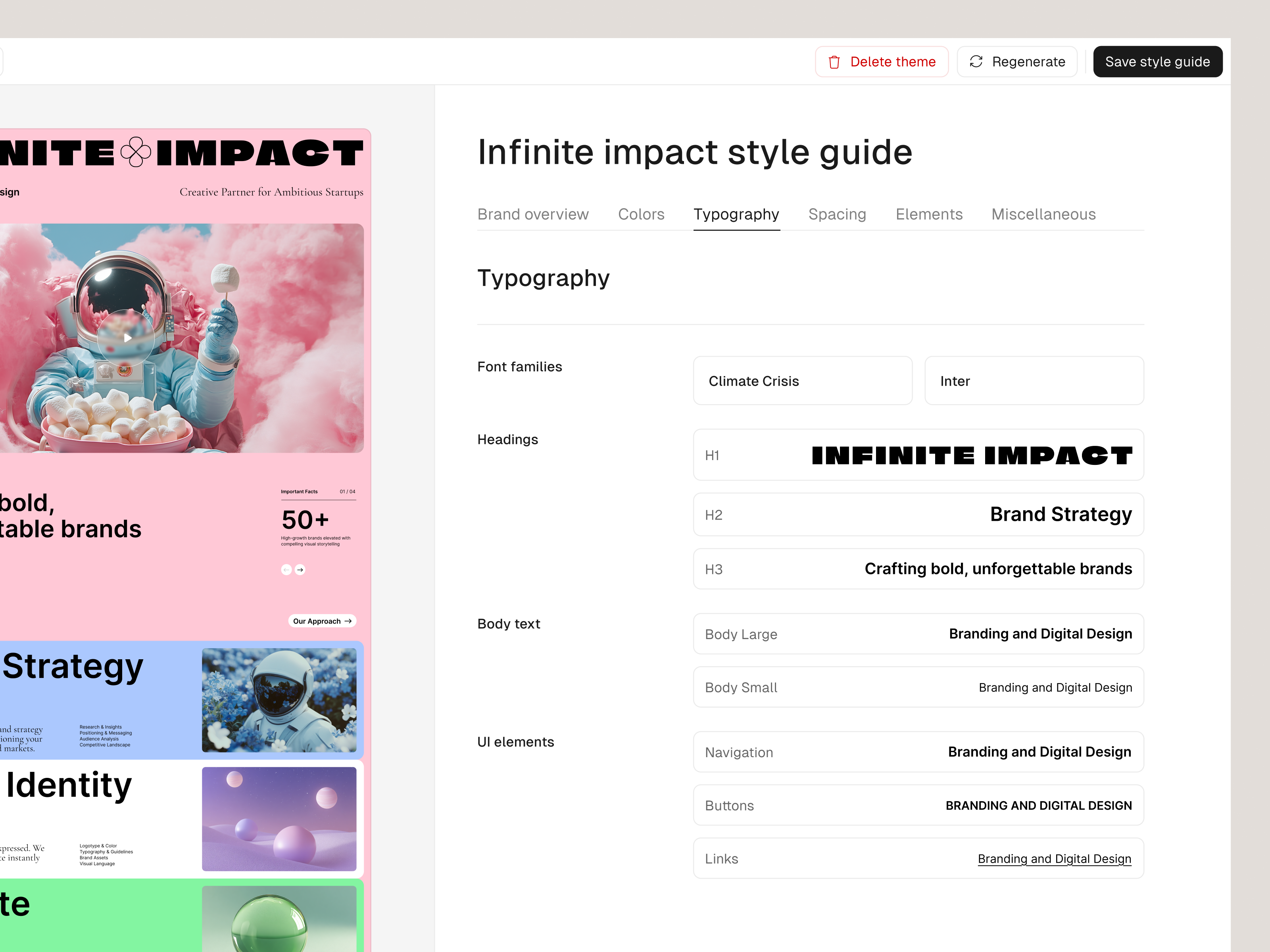Select the Typography tab

736,214
